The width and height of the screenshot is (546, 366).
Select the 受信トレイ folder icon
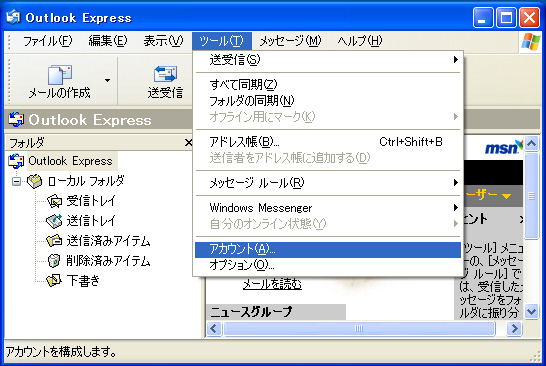(54, 201)
